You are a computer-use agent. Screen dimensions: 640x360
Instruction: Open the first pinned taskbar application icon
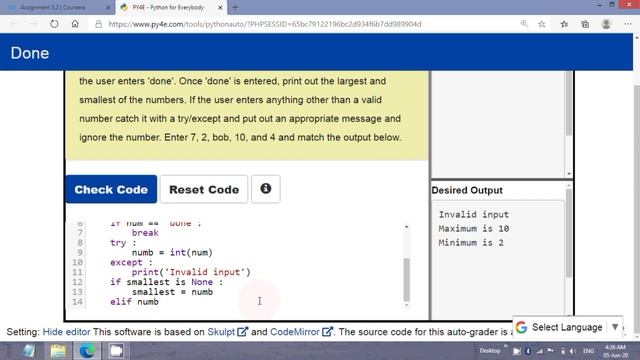click(x=29, y=351)
